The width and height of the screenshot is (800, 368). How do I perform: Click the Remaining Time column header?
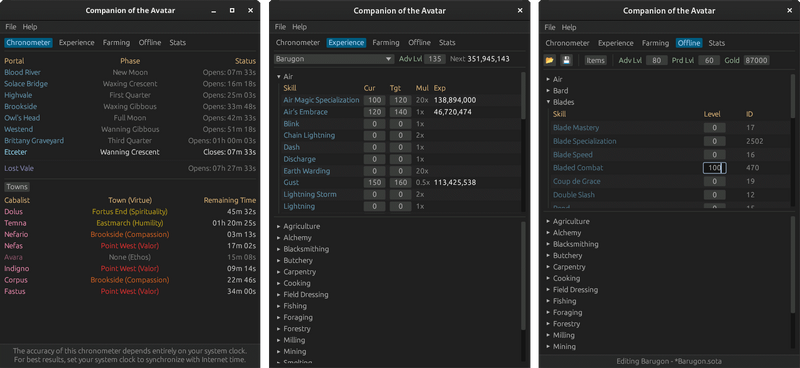click(230, 200)
